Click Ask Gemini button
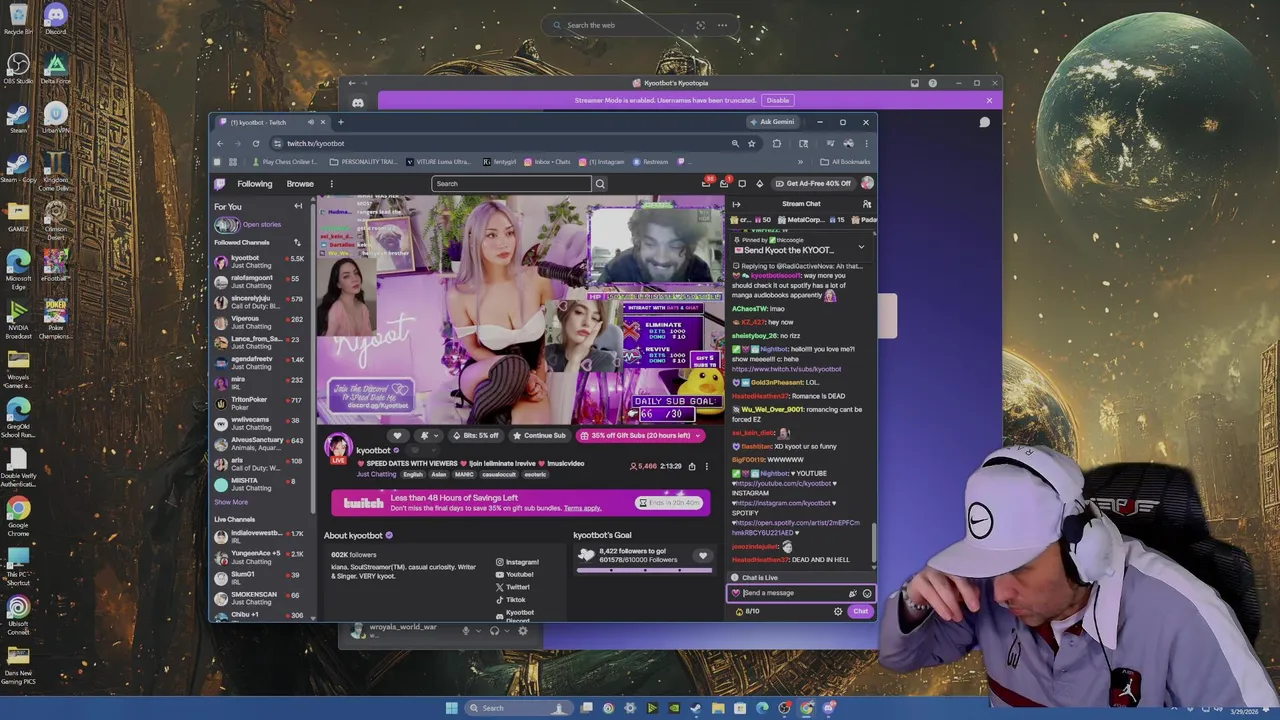 tap(772, 122)
